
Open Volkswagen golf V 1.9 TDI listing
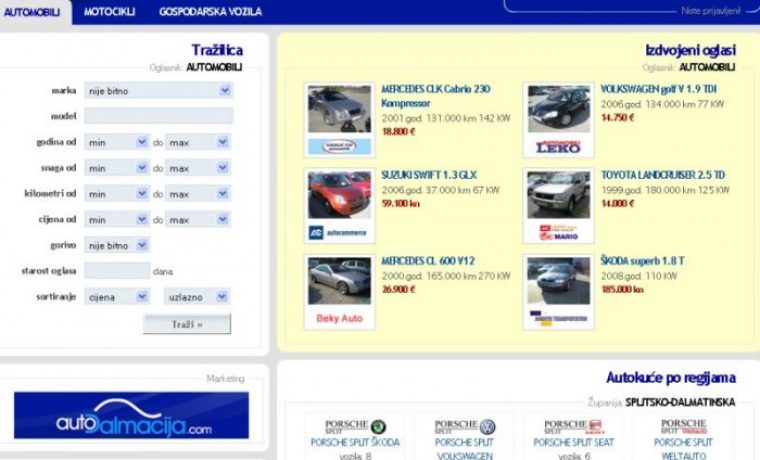click(658, 89)
